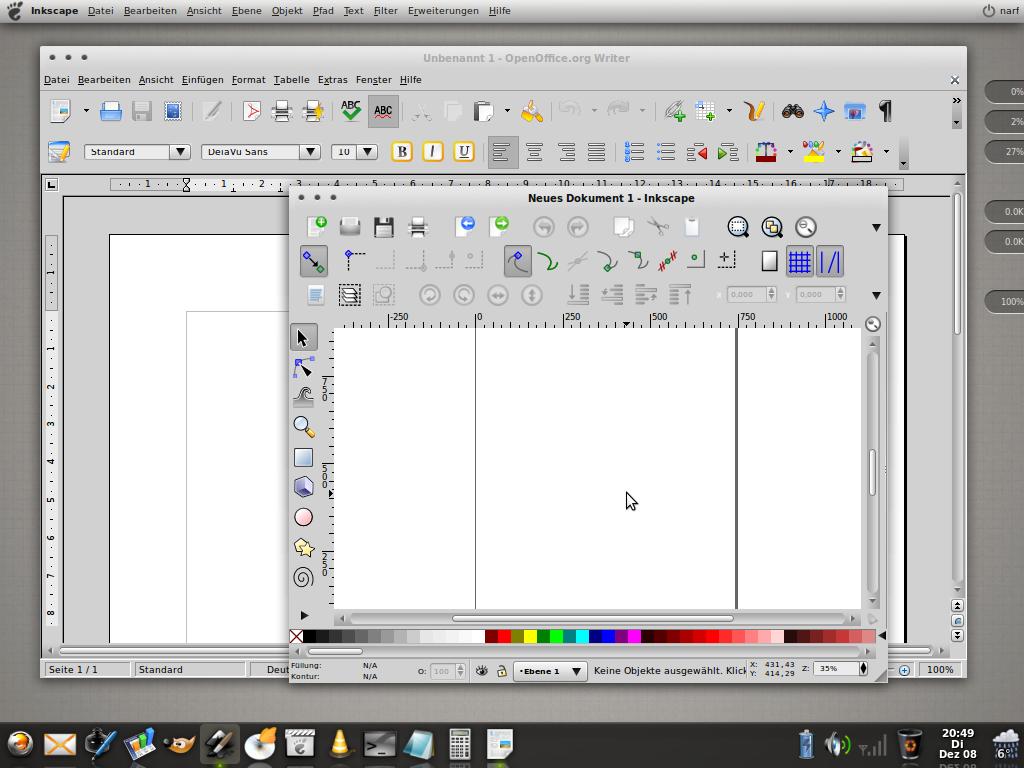Click the Writer format paintbrush icon

tap(532, 112)
